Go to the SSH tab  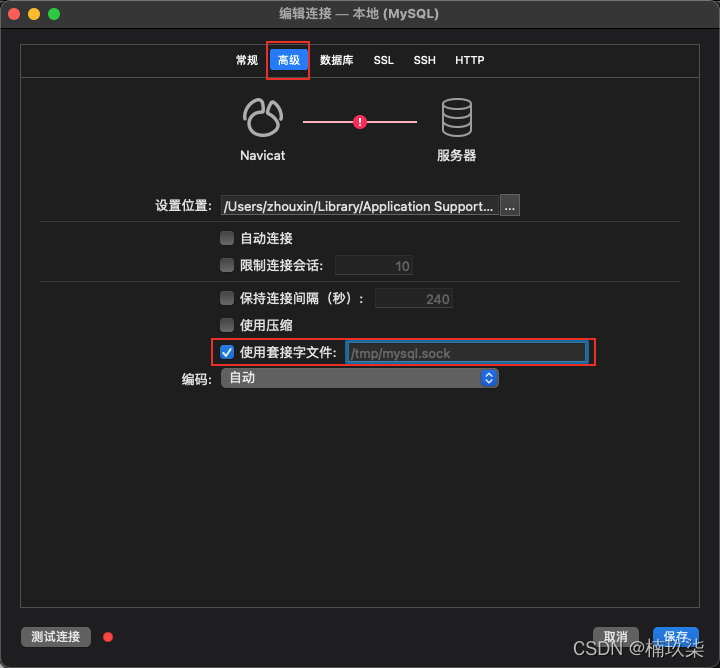point(425,61)
